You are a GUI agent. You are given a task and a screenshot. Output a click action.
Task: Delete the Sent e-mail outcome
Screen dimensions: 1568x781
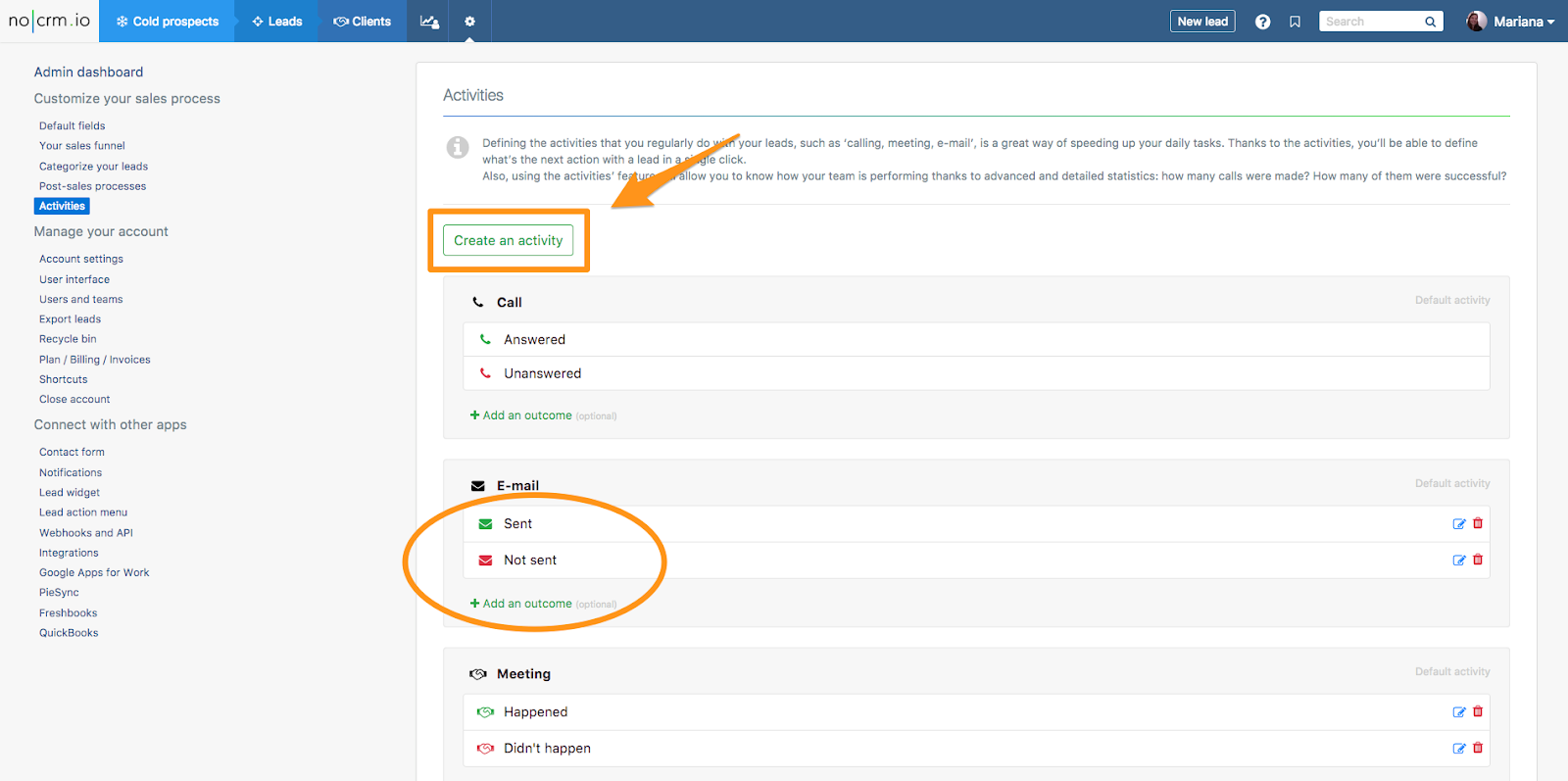click(x=1478, y=523)
